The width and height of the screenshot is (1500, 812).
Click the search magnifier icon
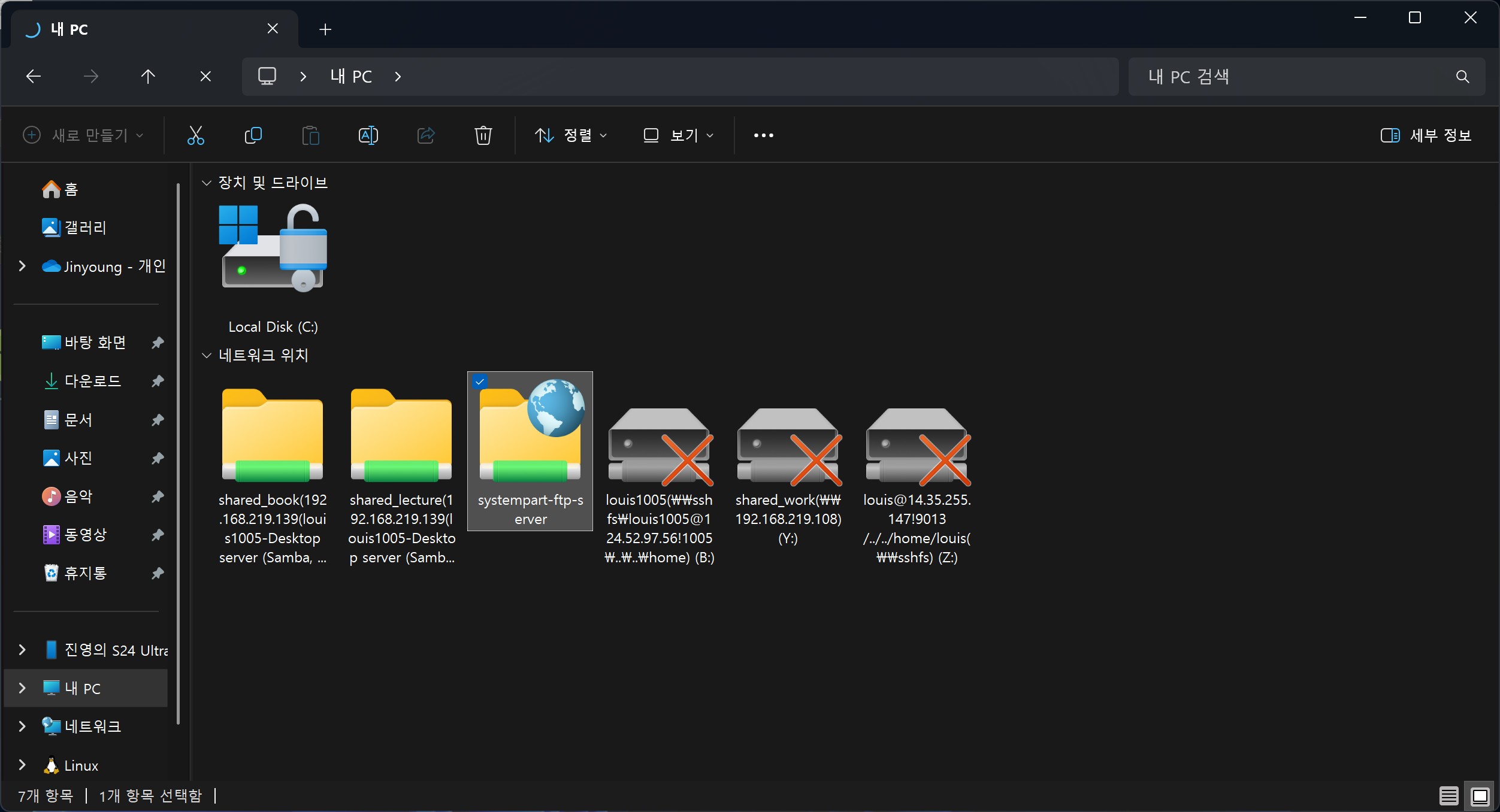pos(1462,77)
